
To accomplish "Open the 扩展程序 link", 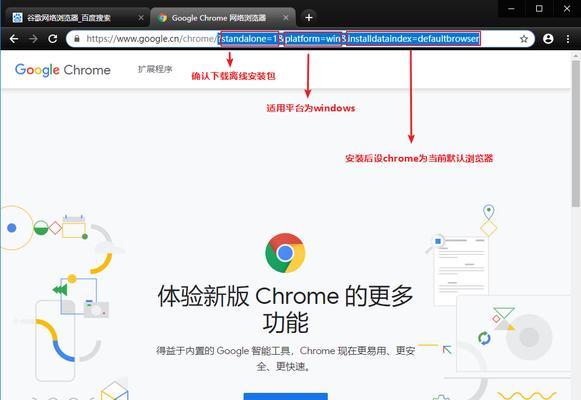I will pos(155,69).
